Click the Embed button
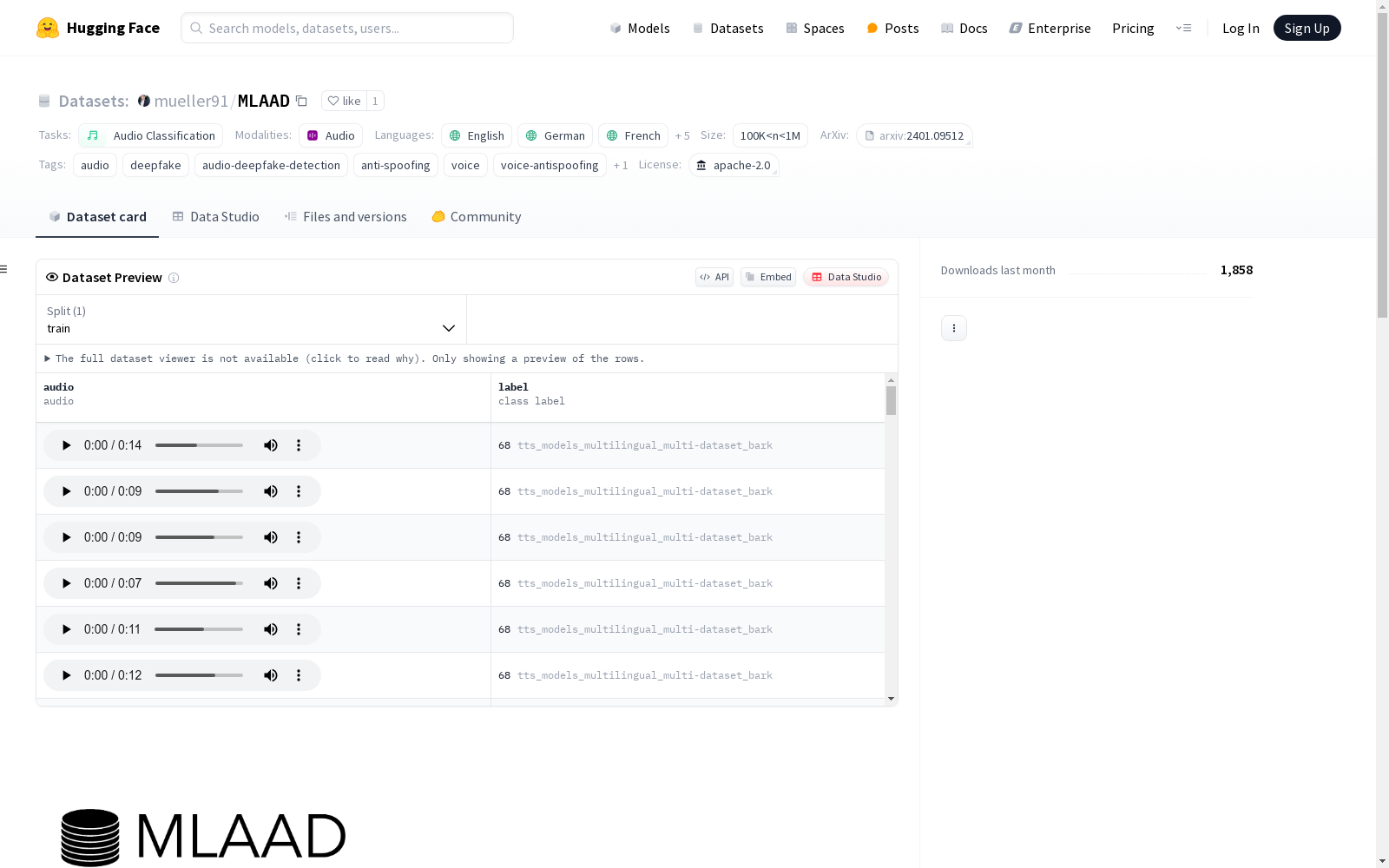Image resolution: width=1389 pixels, height=868 pixels. 768,277
